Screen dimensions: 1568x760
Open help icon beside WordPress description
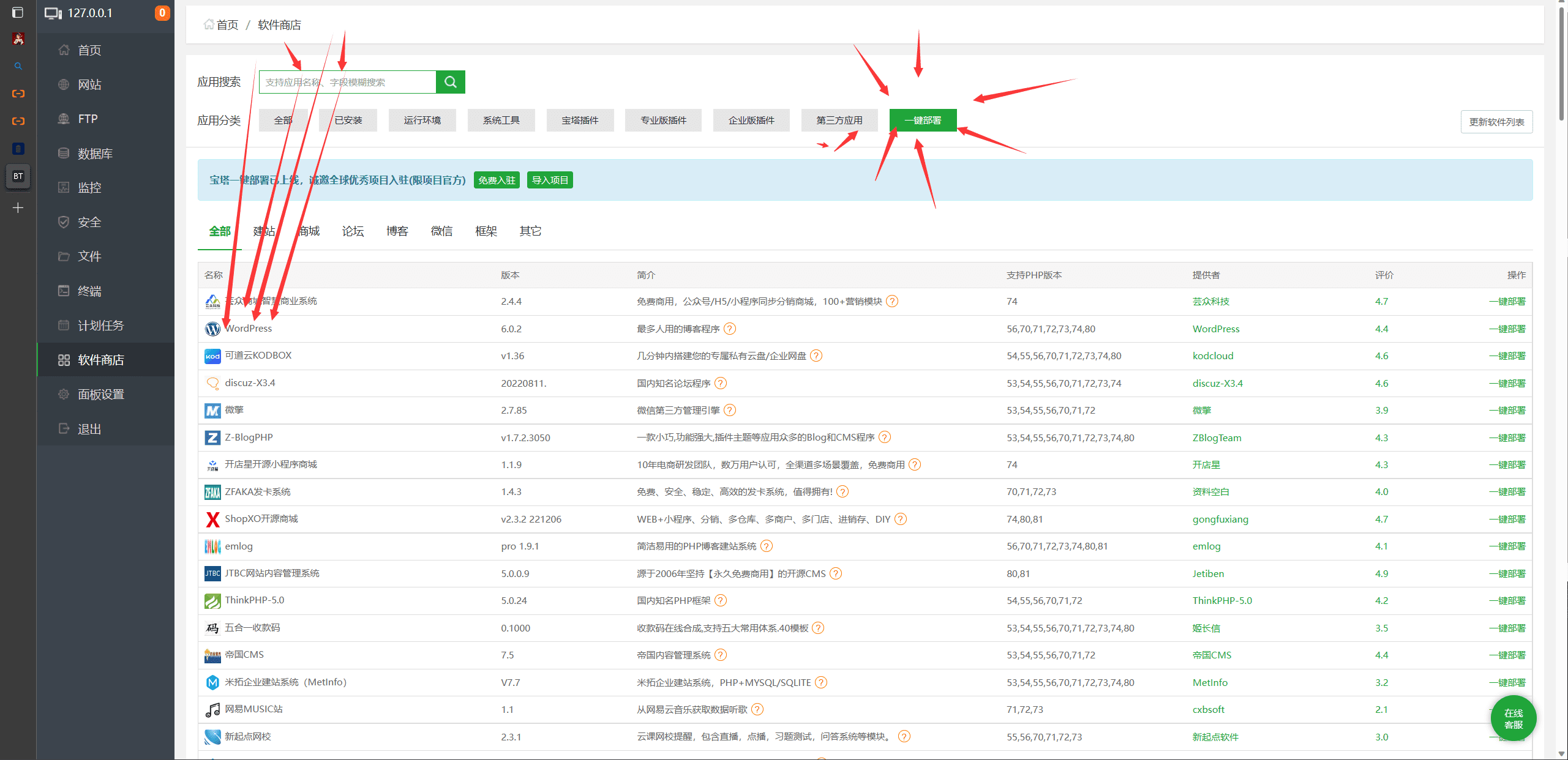coord(730,329)
